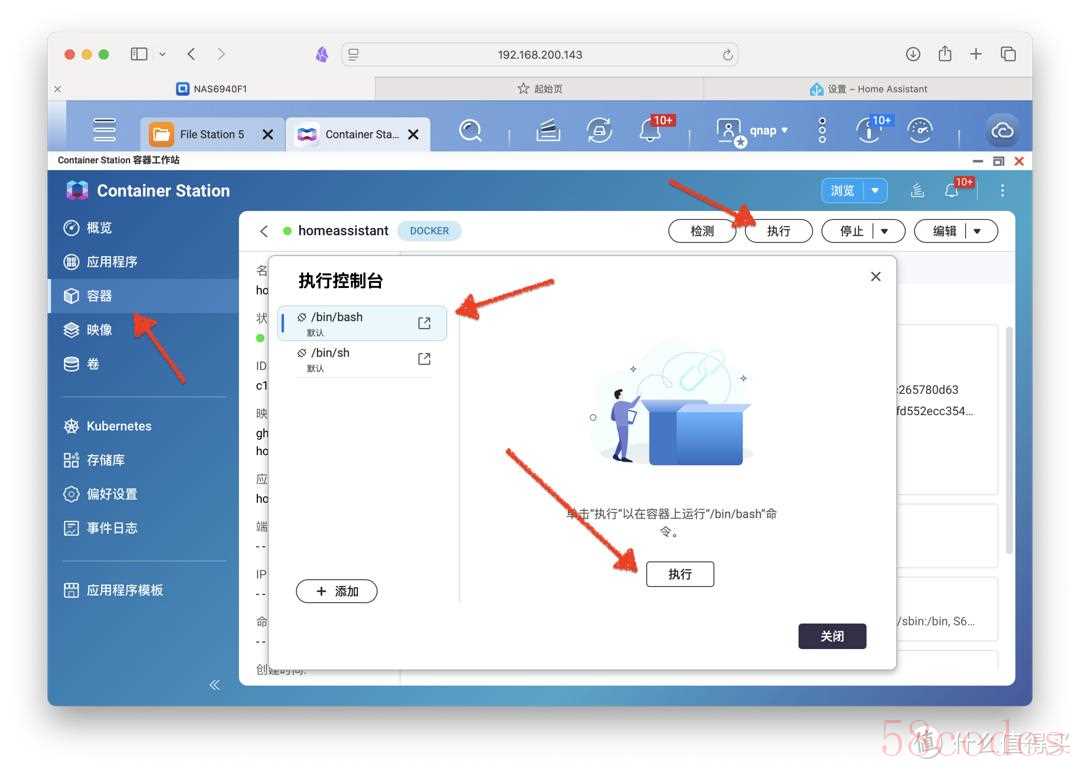The height and width of the screenshot is (769, 1080).
Task: Switch to the NAS6940F1 browser tab
Action: 212,89
